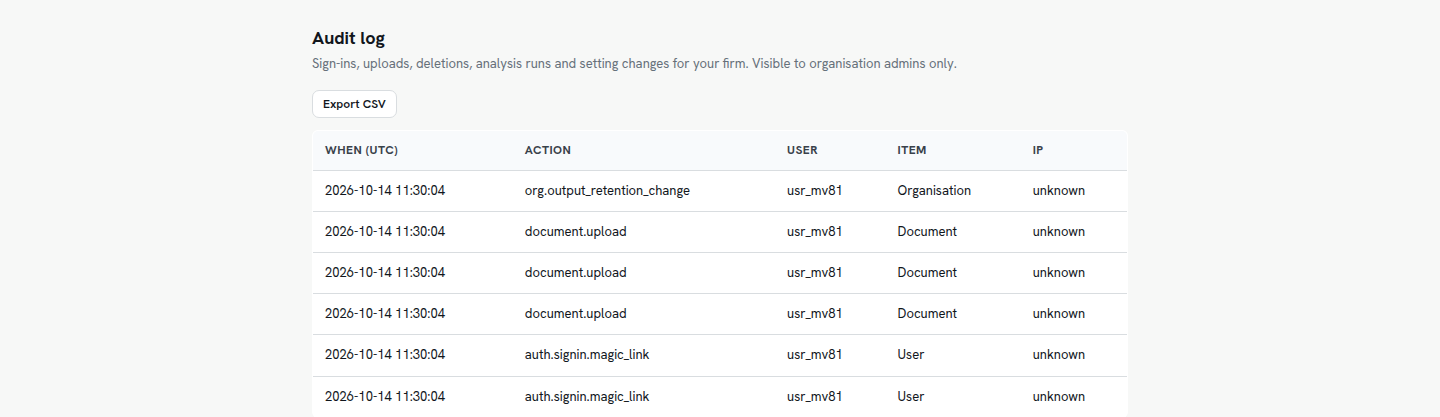The height and width of the screenshot is (417, 1440).
Task: Select the USER column header
Action: 802,150
